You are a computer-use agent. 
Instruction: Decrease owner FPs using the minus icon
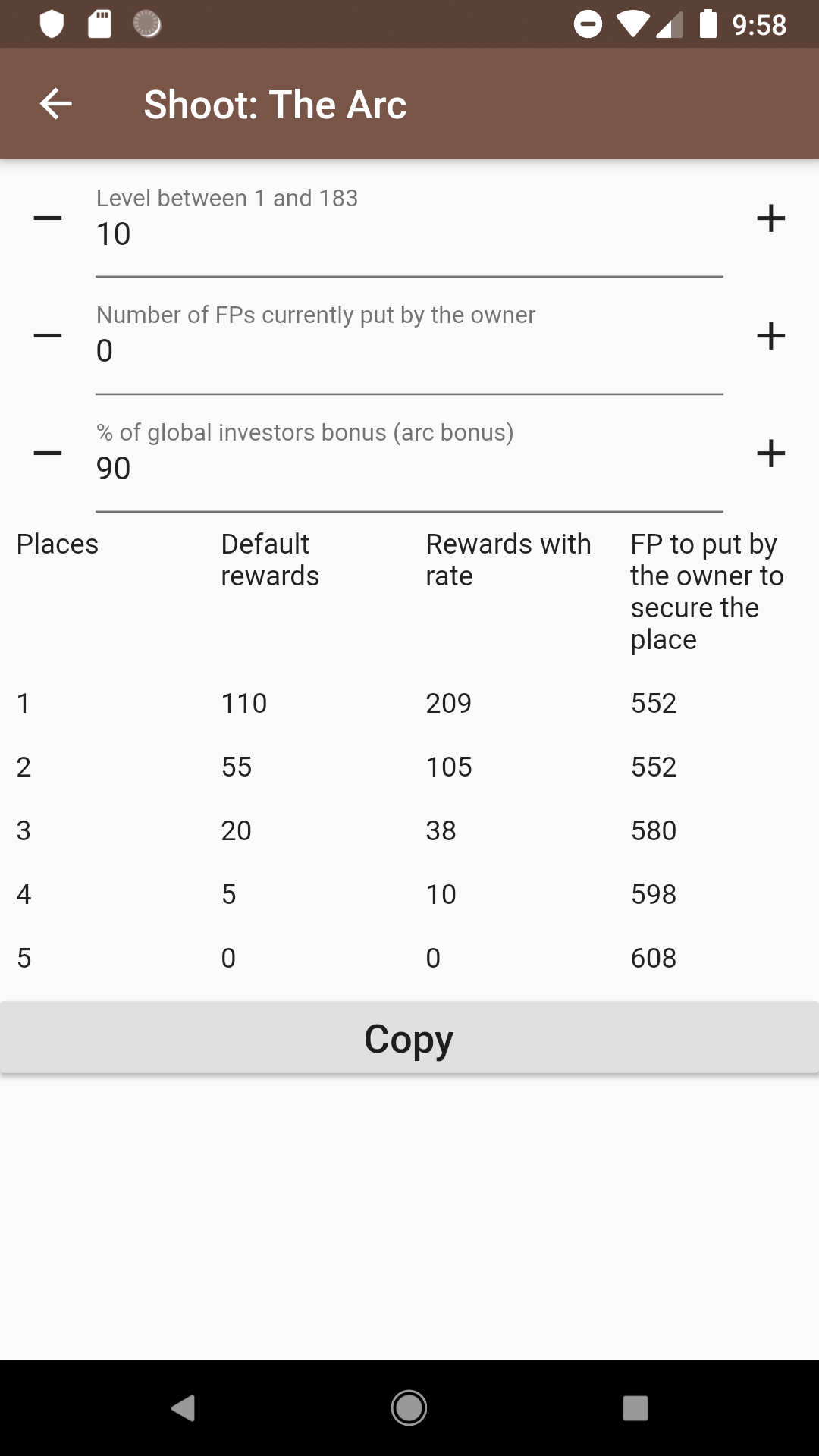click(x=47, y=336)
